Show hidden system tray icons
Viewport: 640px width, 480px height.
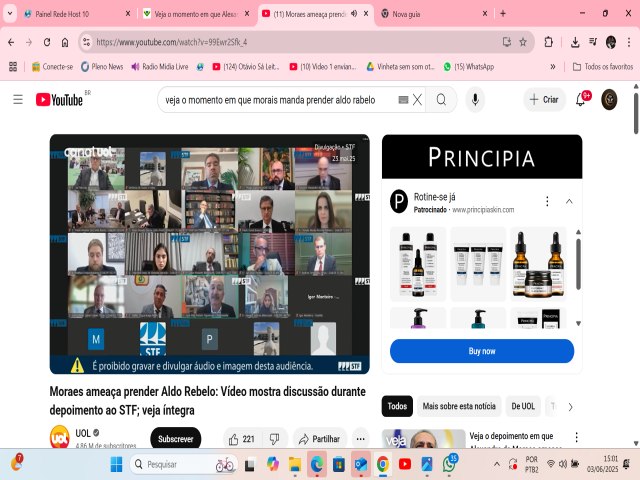(497, 464)
